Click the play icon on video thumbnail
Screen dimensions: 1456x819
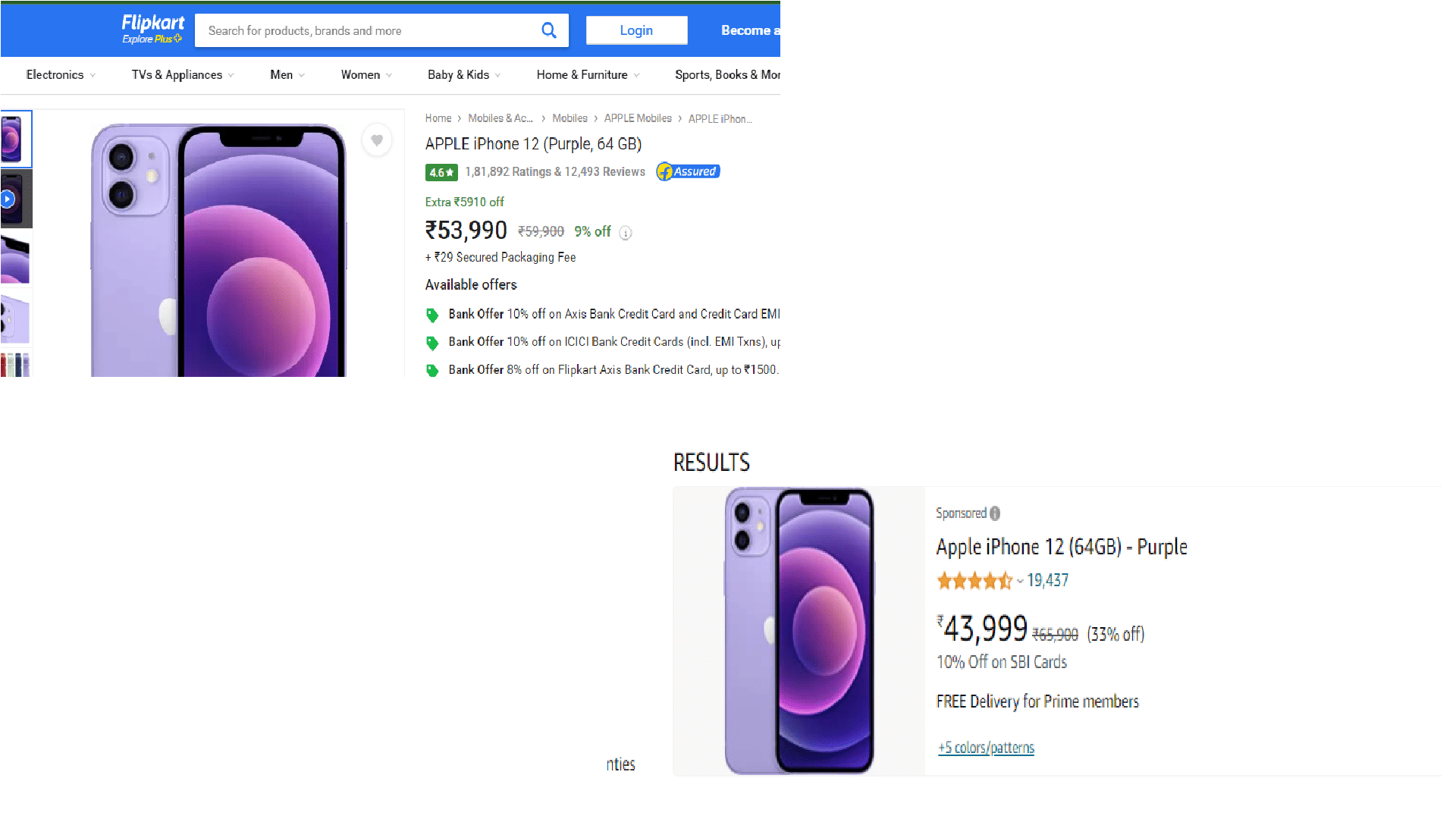click(x=8, y=199)
